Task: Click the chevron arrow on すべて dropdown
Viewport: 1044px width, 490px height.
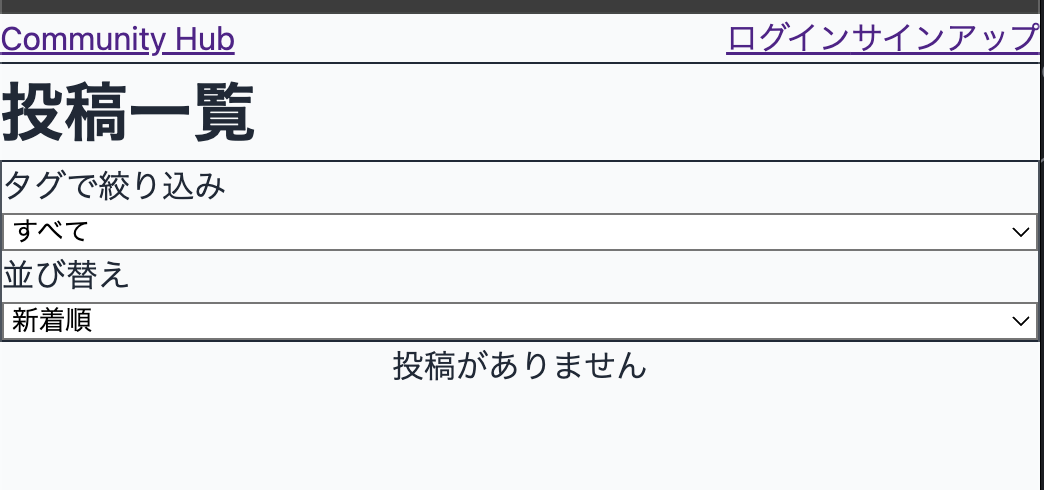Action: 1021,232
